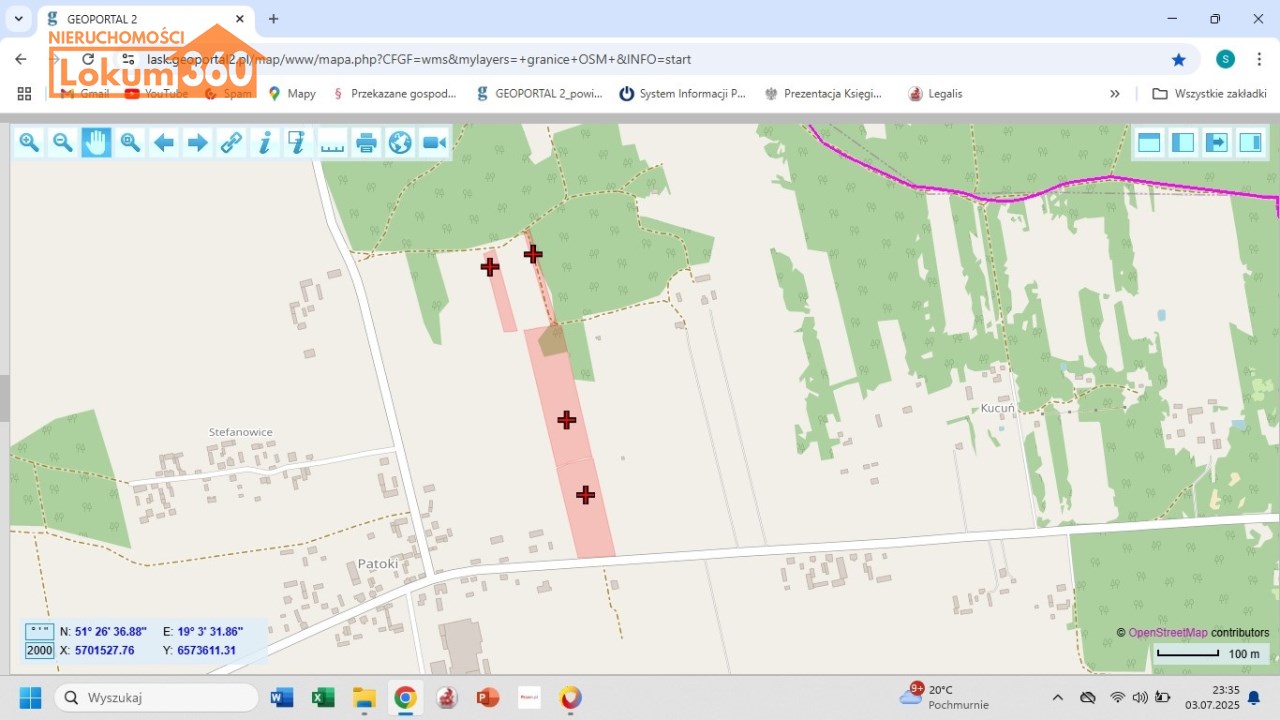Click the Stefanowice village label
1280x720 pixels.
pyautogui.click(x=240, y=432)
